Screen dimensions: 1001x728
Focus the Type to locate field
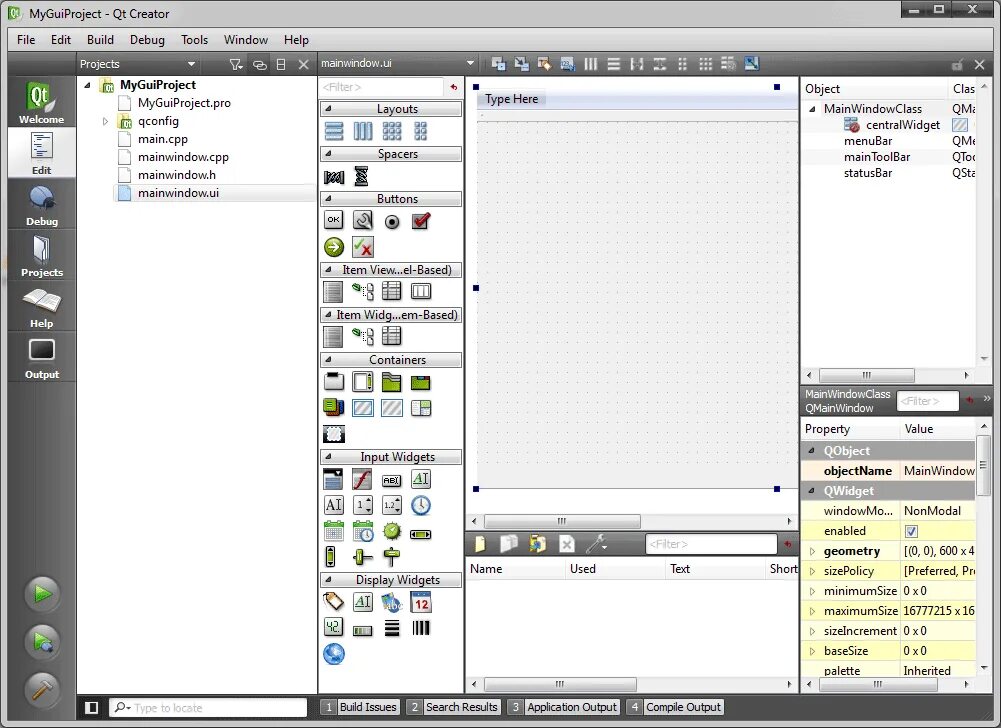tap(208, 708)
